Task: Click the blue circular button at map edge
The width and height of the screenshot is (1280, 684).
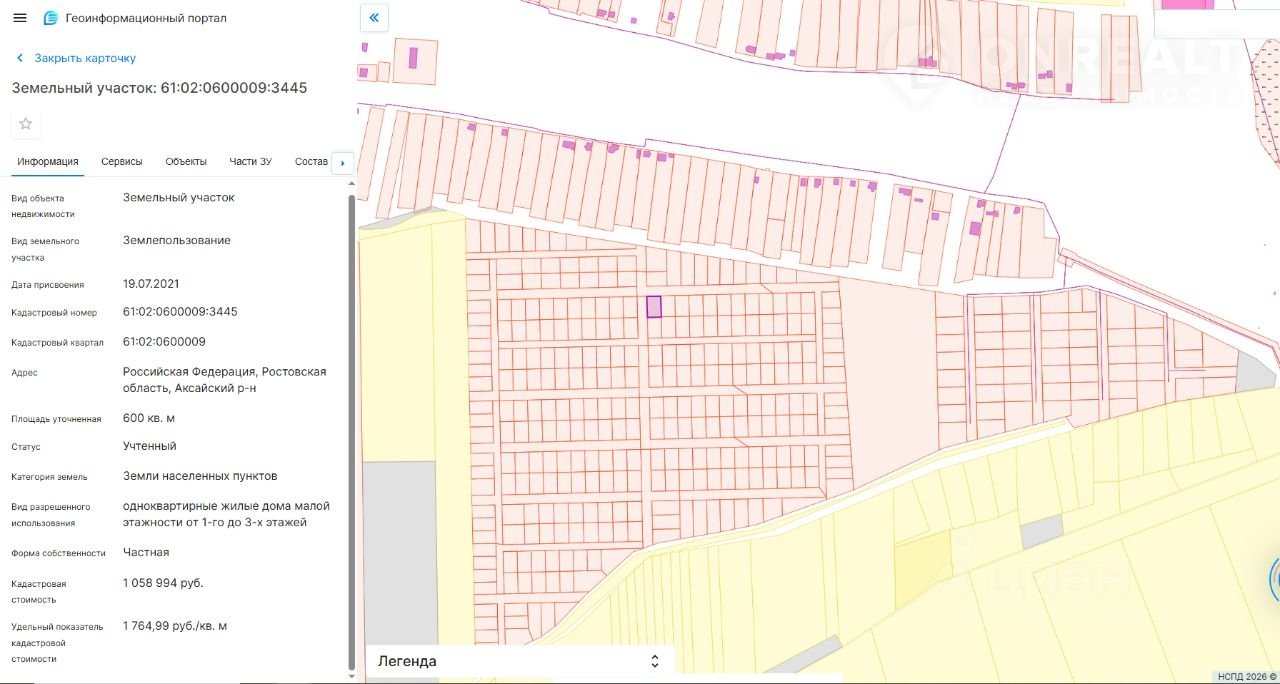Action: point(1275,579)
